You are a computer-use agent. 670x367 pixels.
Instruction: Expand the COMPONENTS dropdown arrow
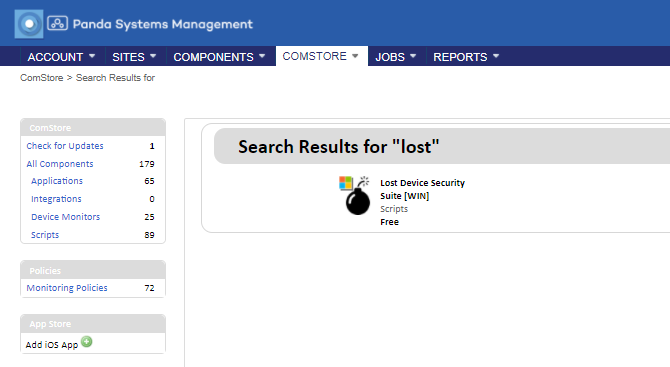tap(262, 56)
